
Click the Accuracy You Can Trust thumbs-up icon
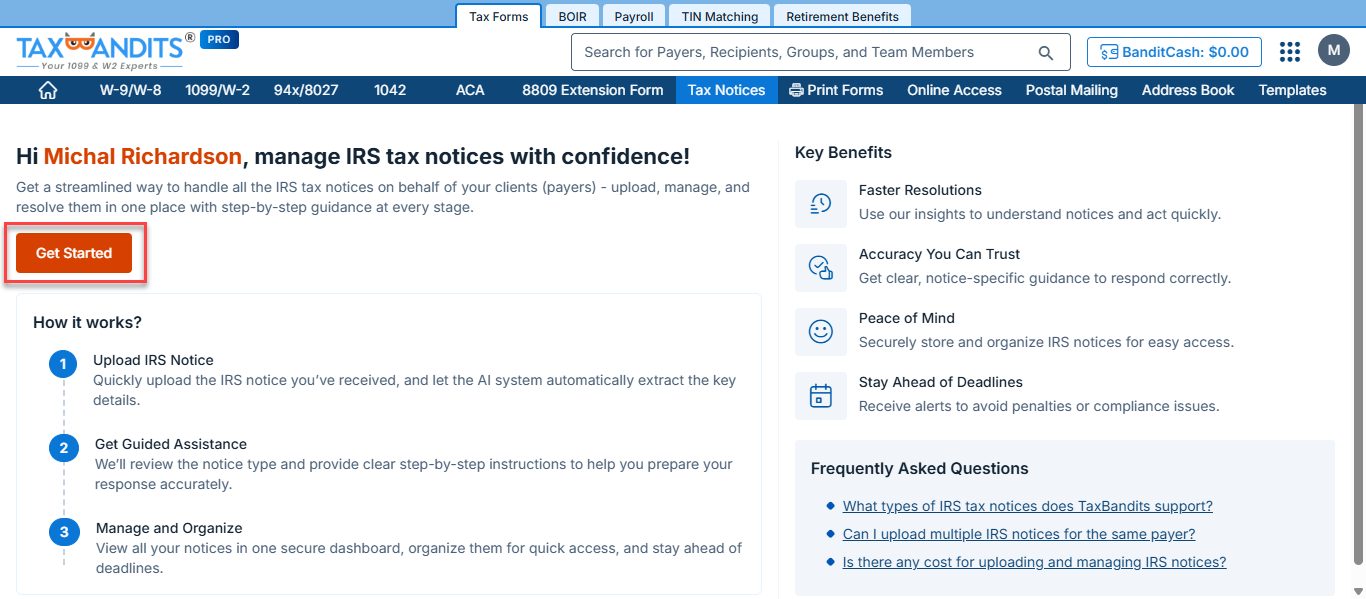[821, 268]
